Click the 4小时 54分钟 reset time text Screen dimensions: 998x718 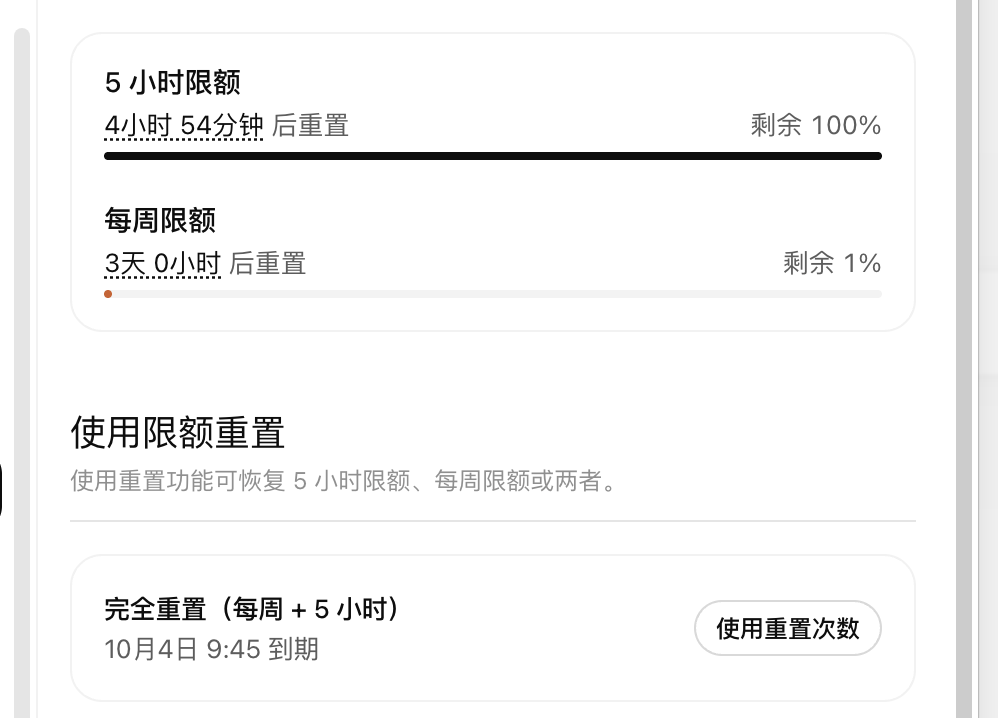pos(183,125)
